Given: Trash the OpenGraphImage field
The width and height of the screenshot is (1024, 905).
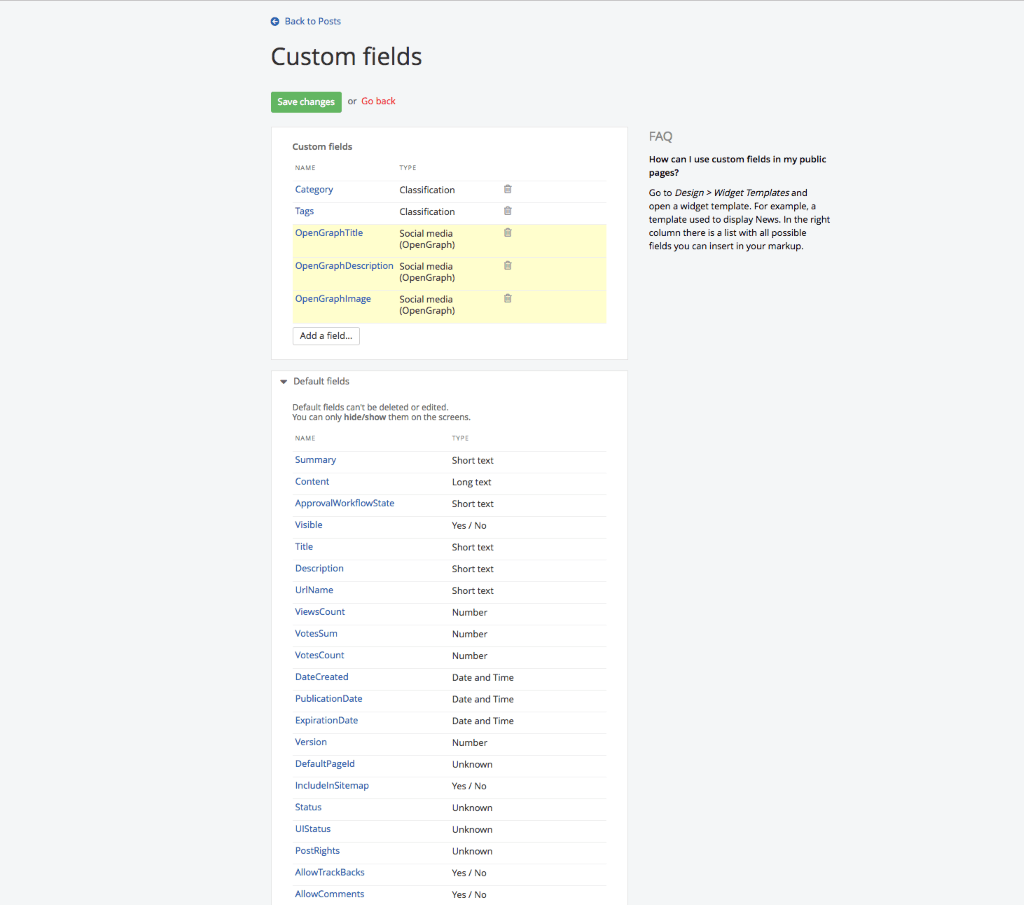Looking at the screenshot, I should (507, 299).
